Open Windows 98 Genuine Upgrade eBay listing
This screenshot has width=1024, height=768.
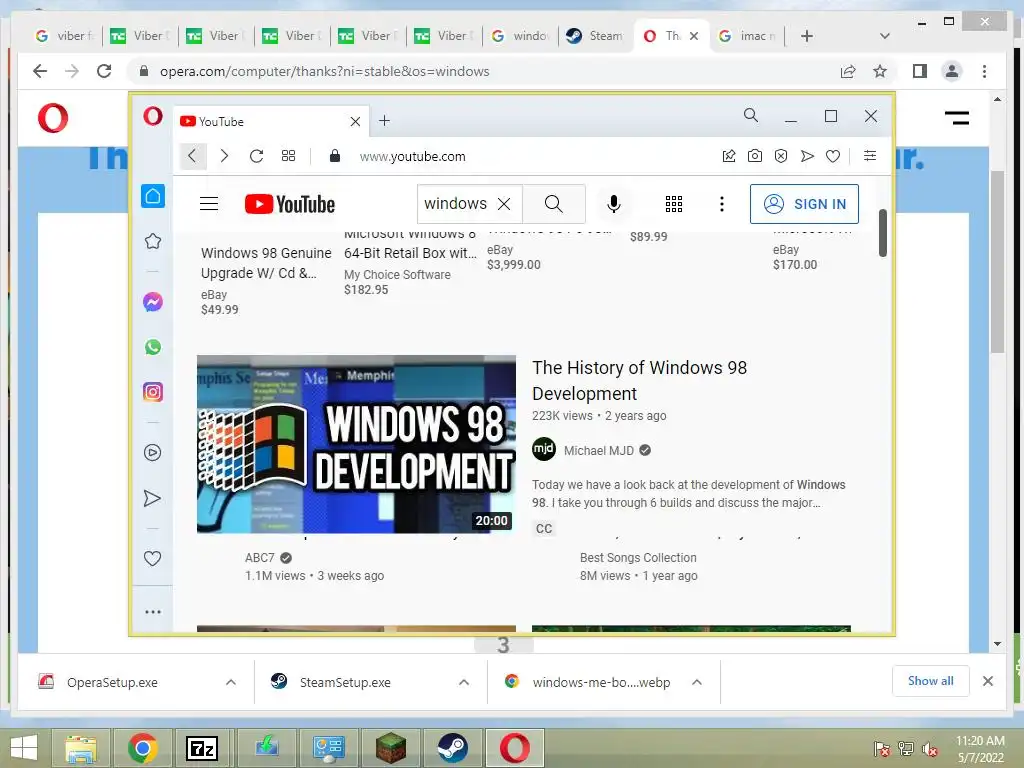[x=266, y=263]
